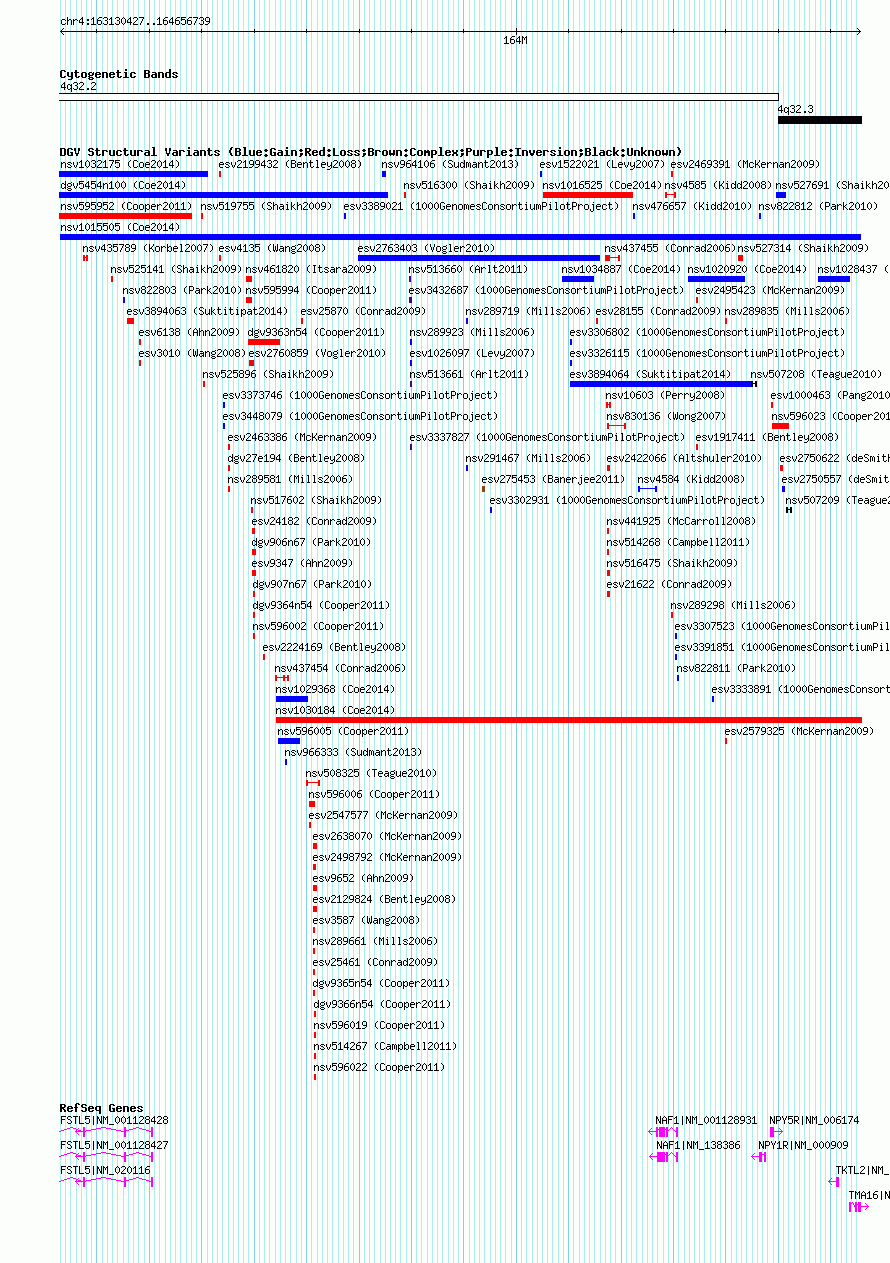Click the 164M ruler position marker
890x1263 pixels.
(515, 41)
